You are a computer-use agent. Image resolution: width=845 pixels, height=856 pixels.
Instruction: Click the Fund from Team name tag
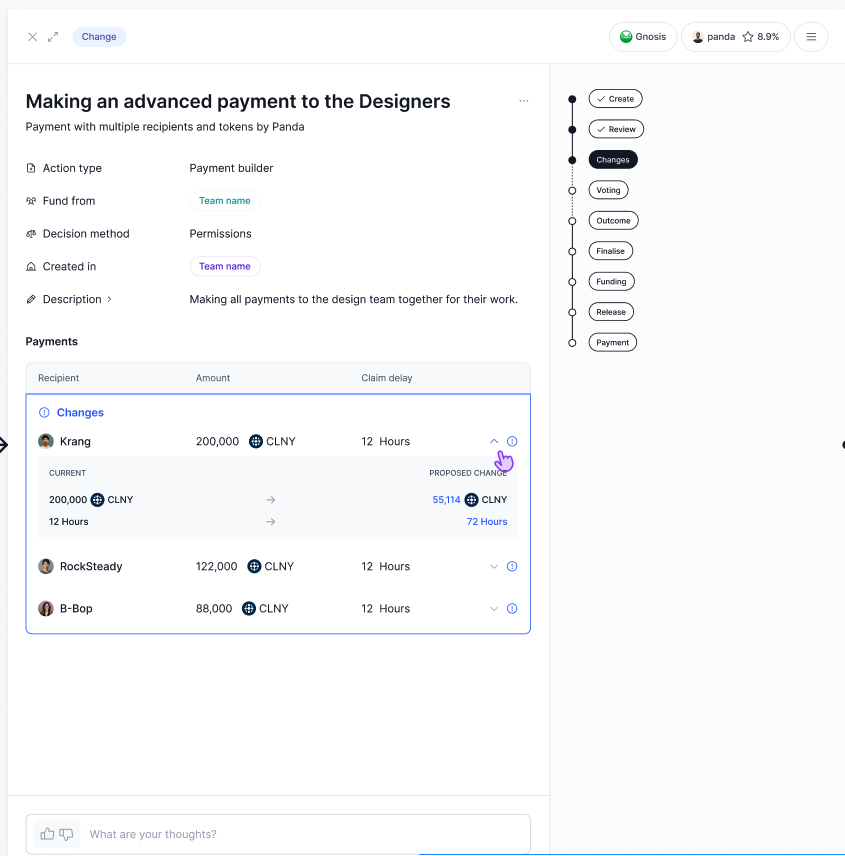tap(225, 201)
